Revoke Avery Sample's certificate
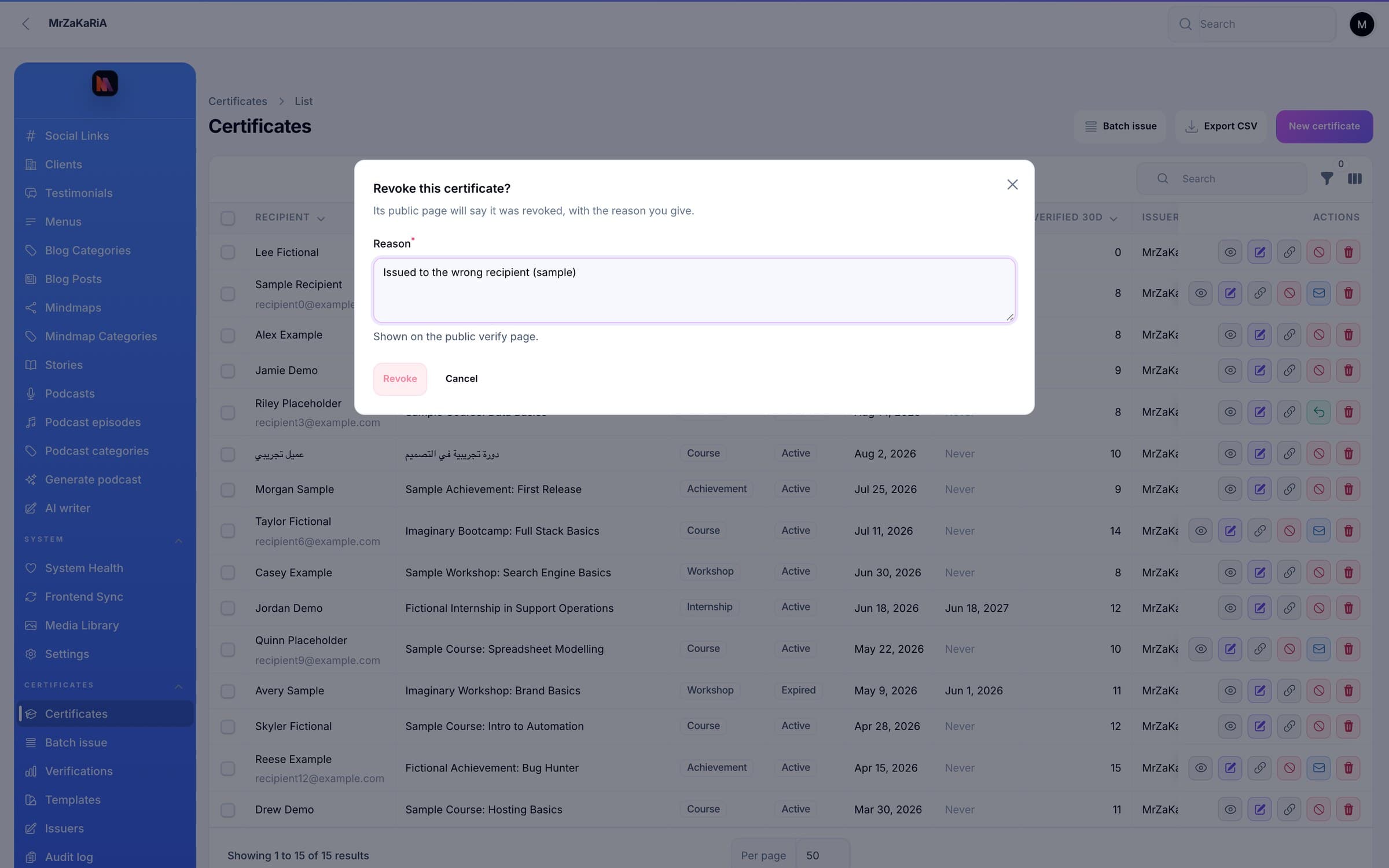 click(x=1318, y=690)
